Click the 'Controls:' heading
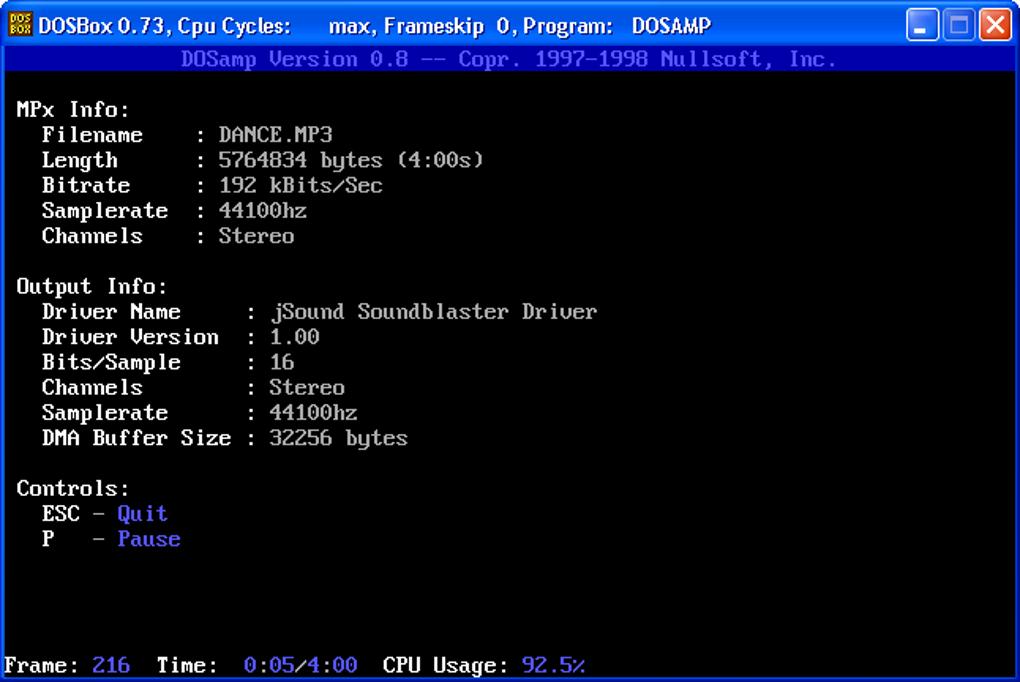The height and width of the screenshot is (682, 1020). point(73,488)
